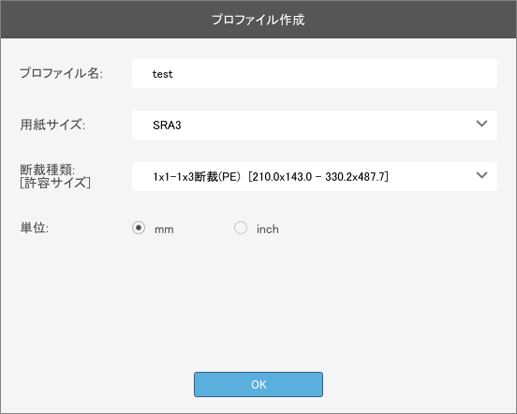Click the mm label text

[164, 229]
